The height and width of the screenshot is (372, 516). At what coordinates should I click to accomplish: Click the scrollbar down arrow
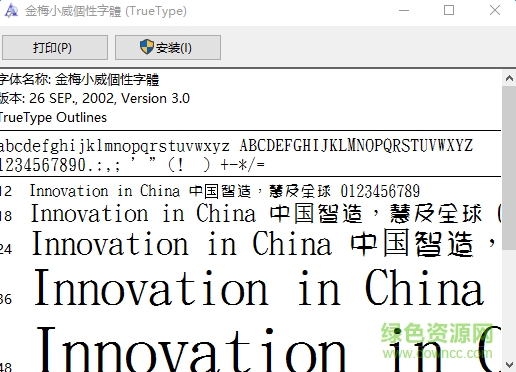(x=509, y=364)
